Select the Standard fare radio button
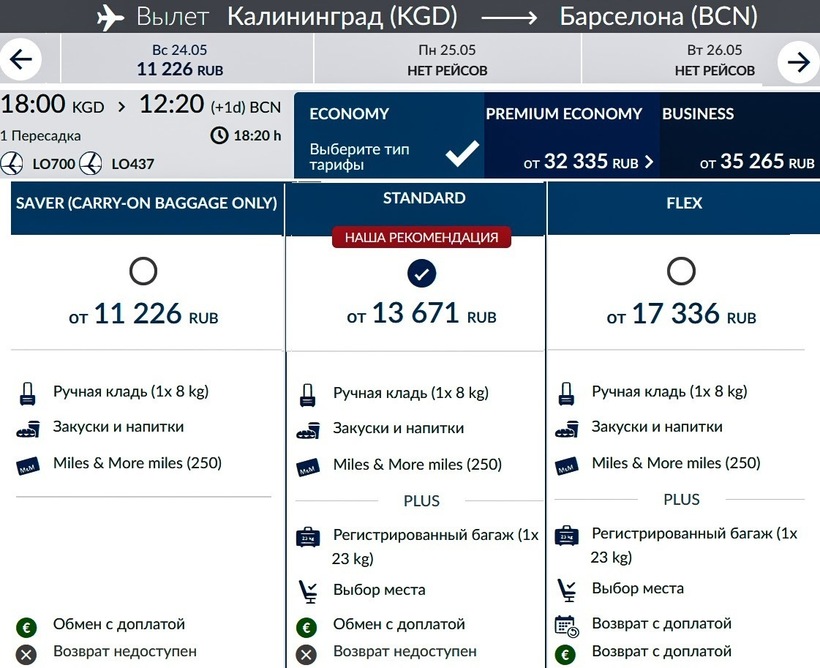This screenshot has width=820, height=668. [421, 273]
